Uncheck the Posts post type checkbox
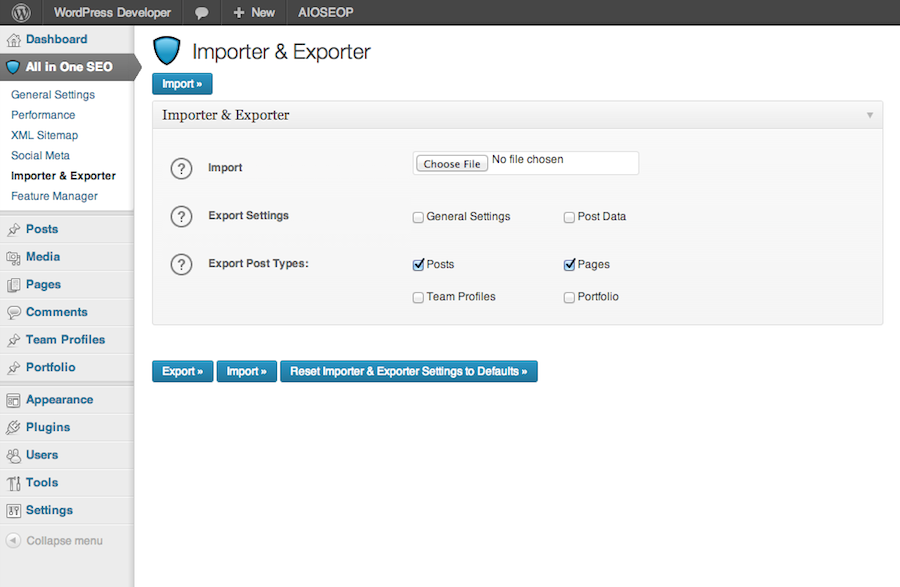This screenshot has width=900, height=587. coord(418,265)
